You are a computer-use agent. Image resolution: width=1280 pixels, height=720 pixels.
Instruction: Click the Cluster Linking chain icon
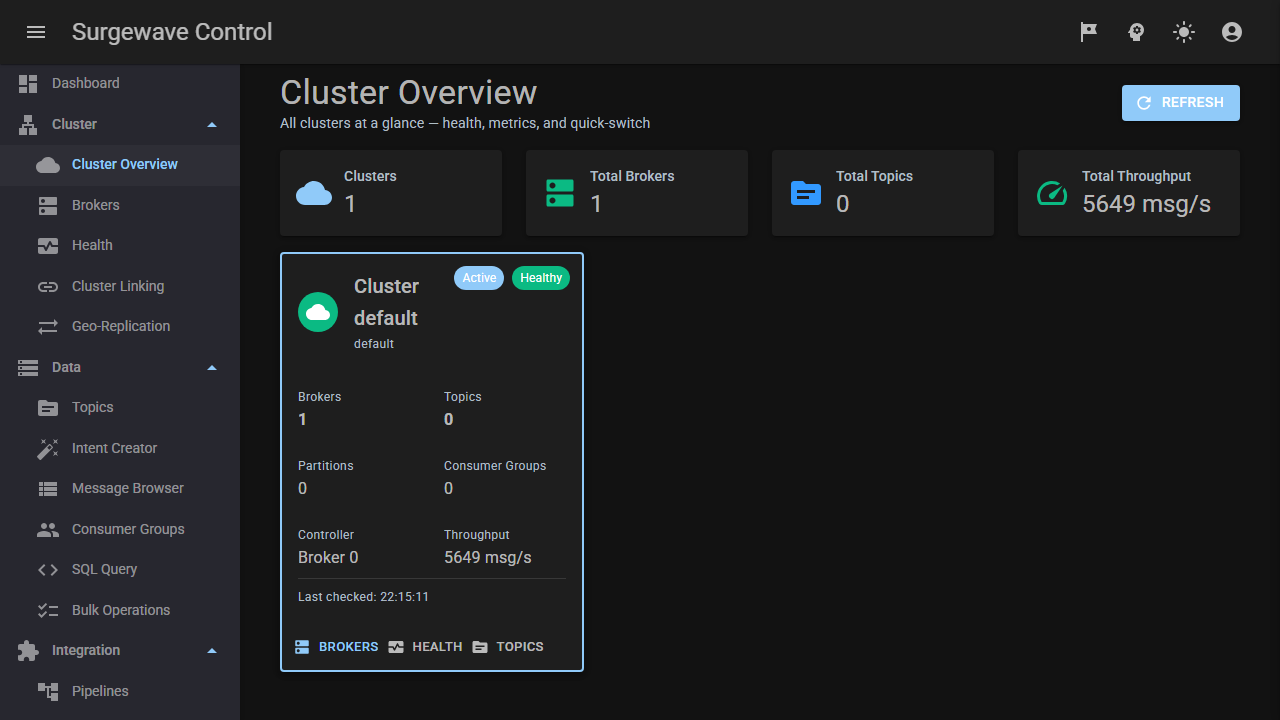[x=48, y=287]
